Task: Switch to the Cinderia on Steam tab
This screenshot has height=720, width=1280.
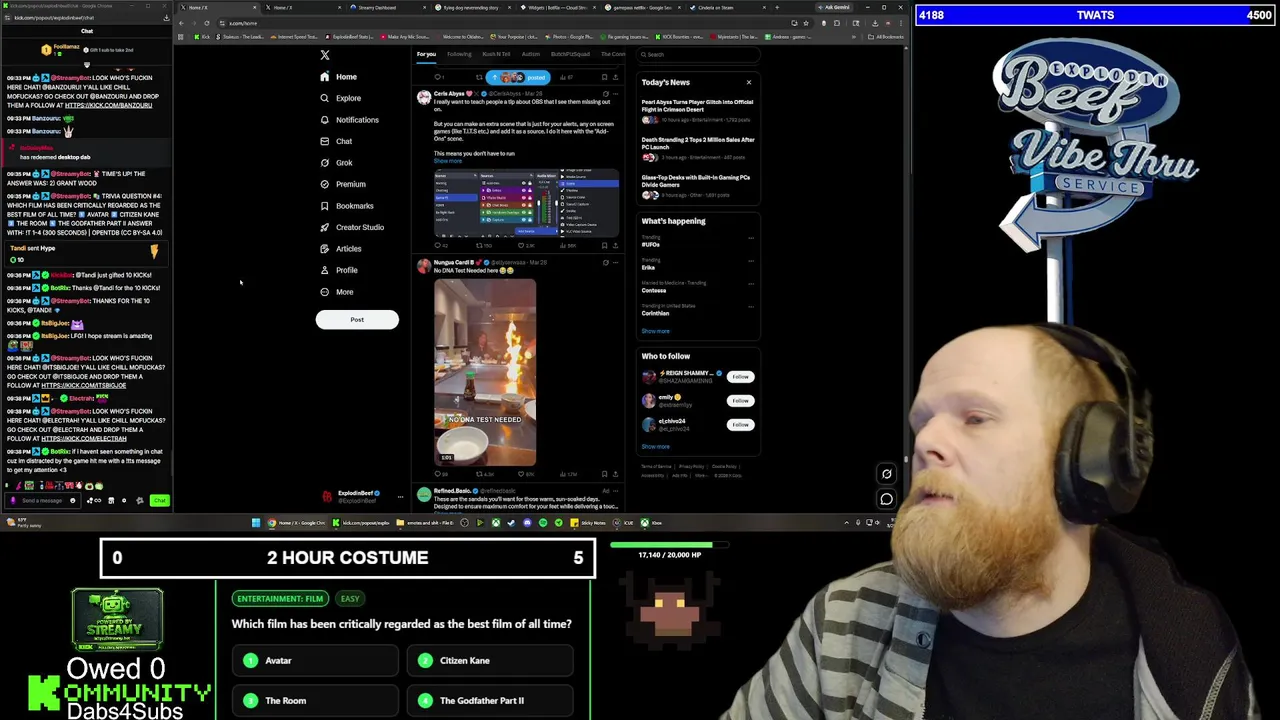Action: (x=730, y=8)
